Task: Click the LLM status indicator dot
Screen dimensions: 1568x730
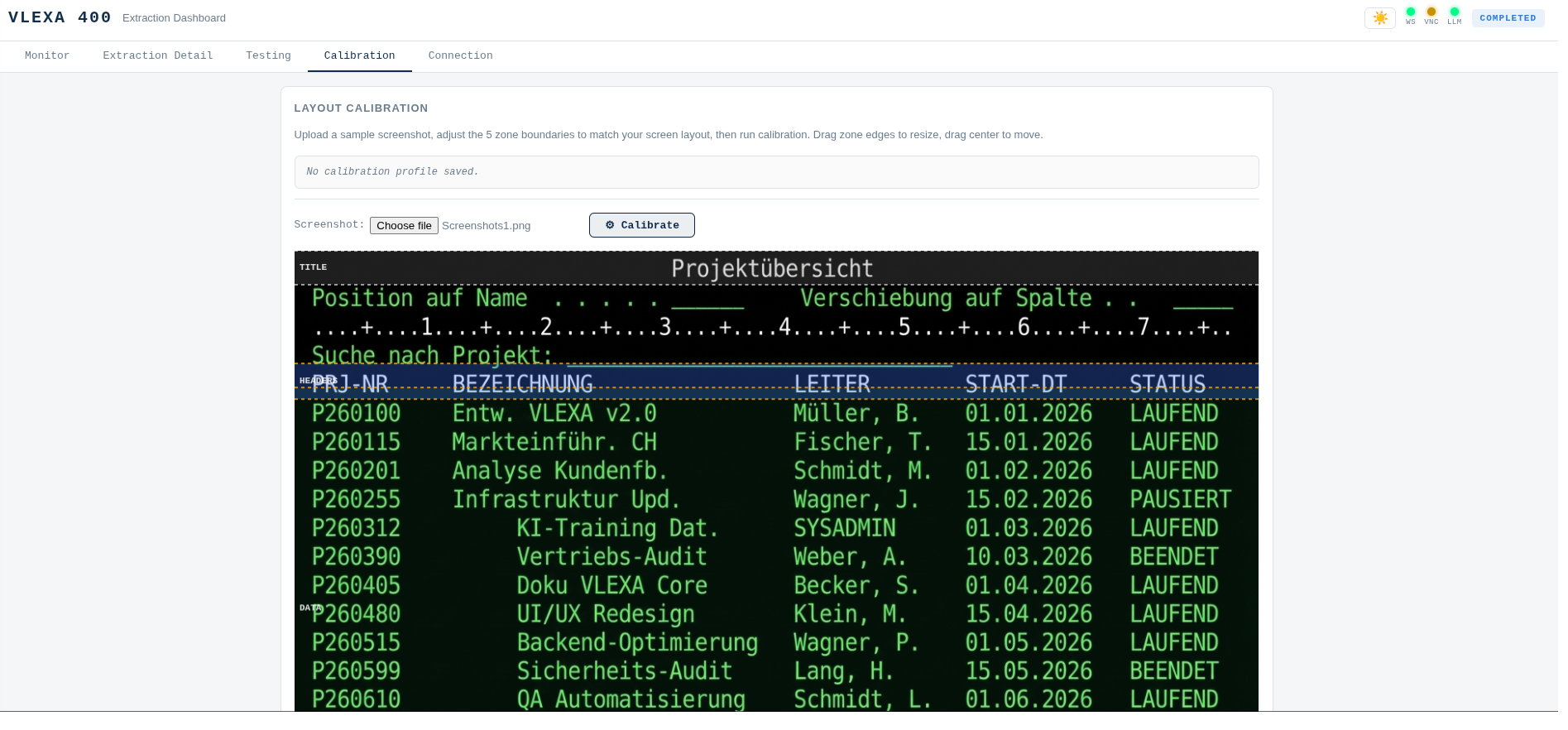Action: [x=1454, y=12]
